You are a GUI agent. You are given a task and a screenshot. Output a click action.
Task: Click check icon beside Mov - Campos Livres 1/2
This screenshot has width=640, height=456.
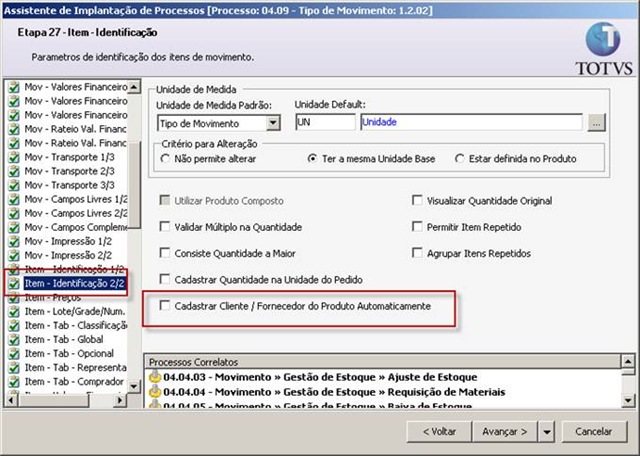pyautogui.click(x=14, y=199)
